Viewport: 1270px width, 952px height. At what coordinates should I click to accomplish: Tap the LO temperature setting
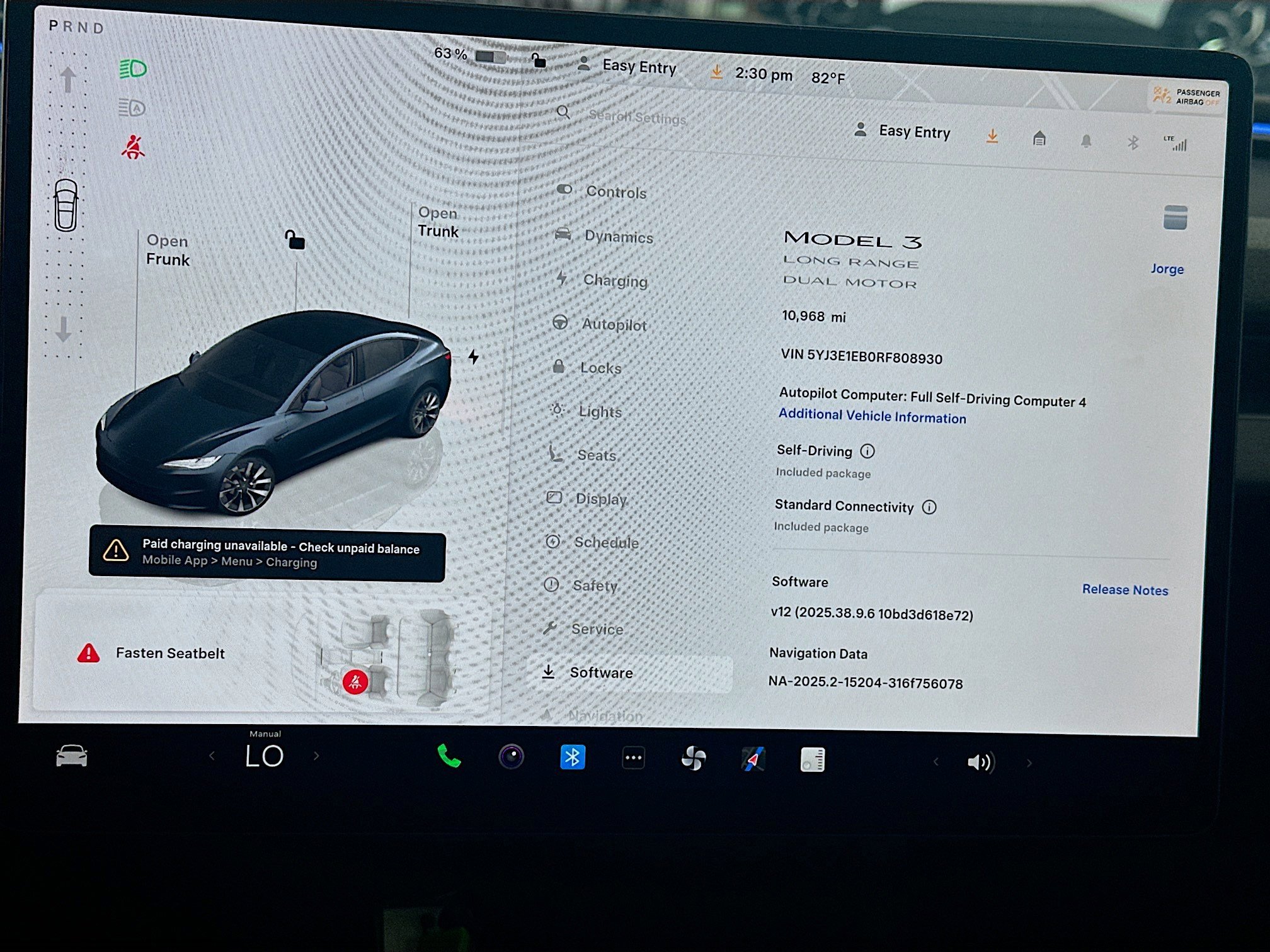click(264, 756)
